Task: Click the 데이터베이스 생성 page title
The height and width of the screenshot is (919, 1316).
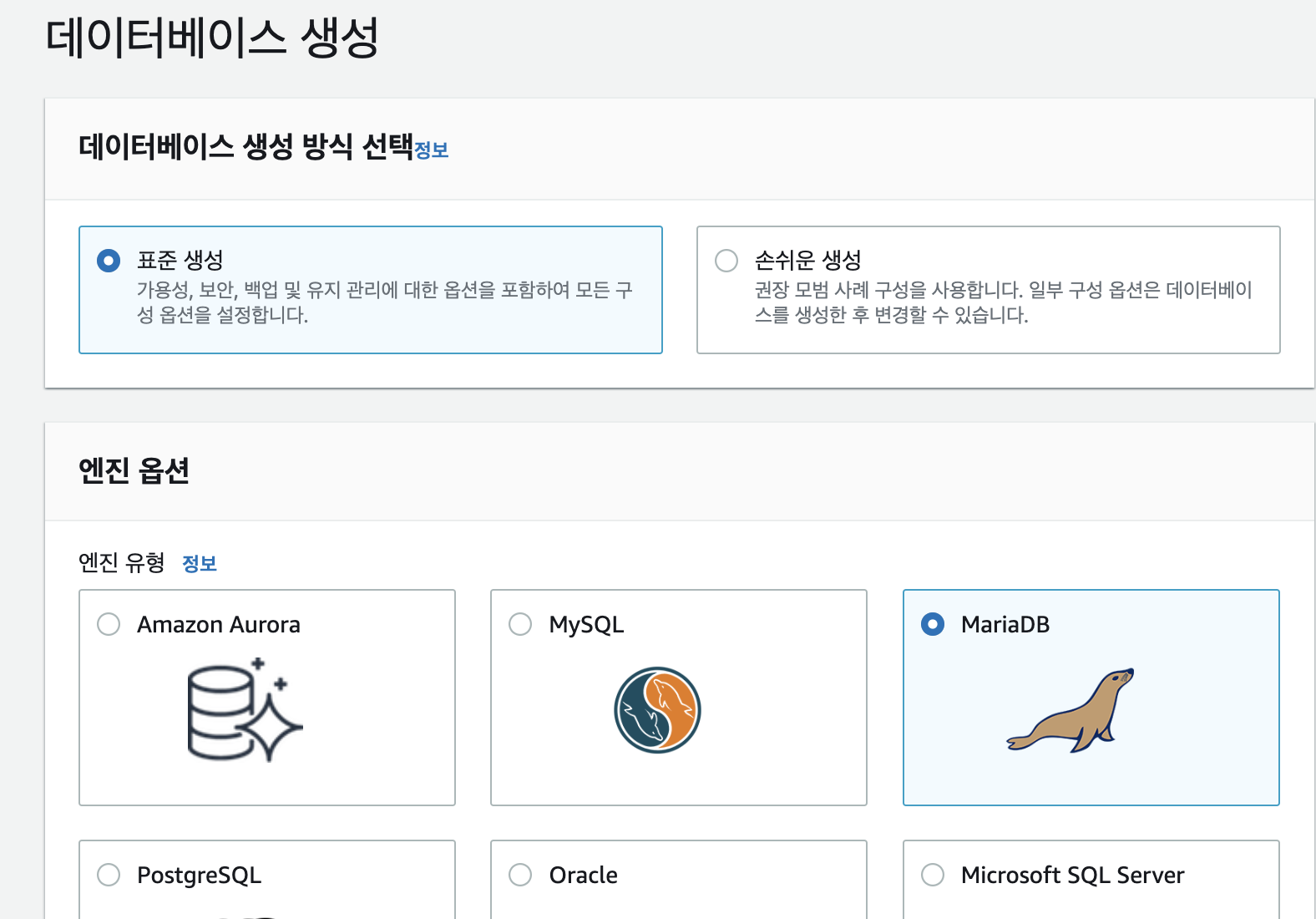Action: coord(213,38)
